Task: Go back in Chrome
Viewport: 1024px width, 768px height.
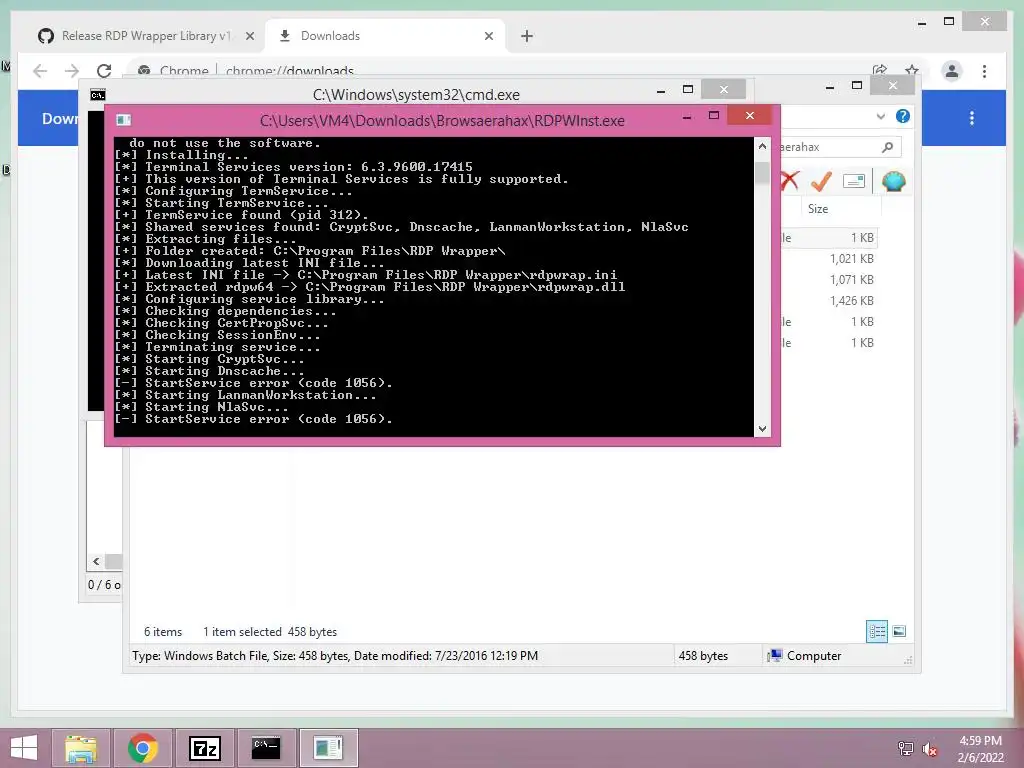Action: pyautogui.click(x=40, y=71)
